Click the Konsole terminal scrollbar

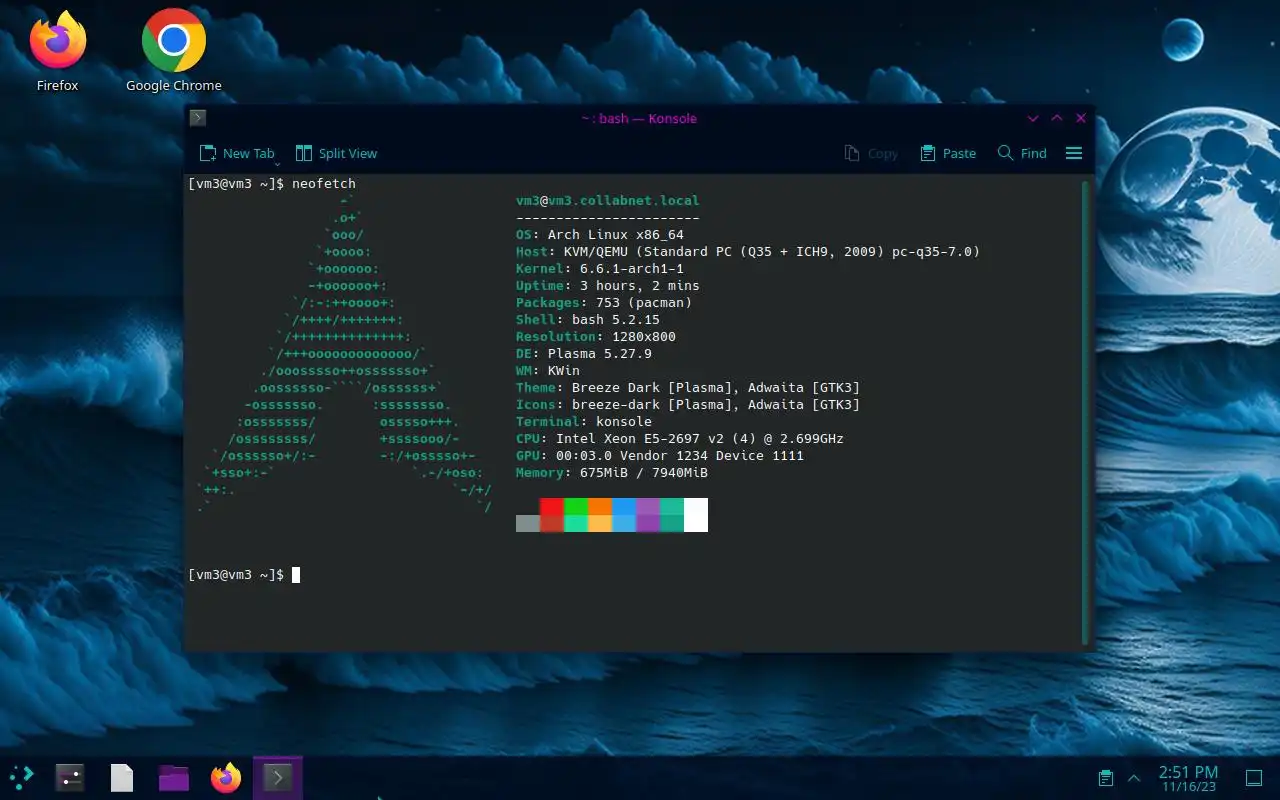pos(1086,412)
